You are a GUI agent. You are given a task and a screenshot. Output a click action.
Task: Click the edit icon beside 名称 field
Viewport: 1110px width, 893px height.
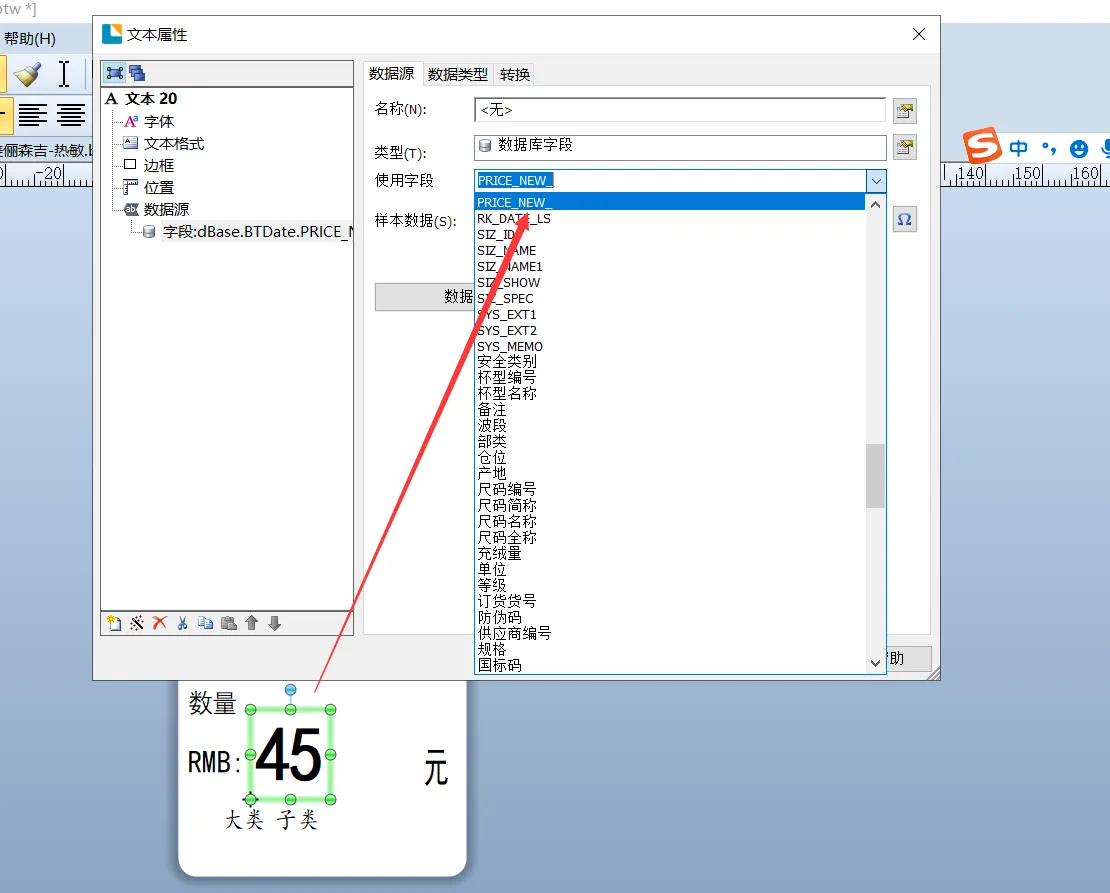pyautogui.click(x=904, y=111)
